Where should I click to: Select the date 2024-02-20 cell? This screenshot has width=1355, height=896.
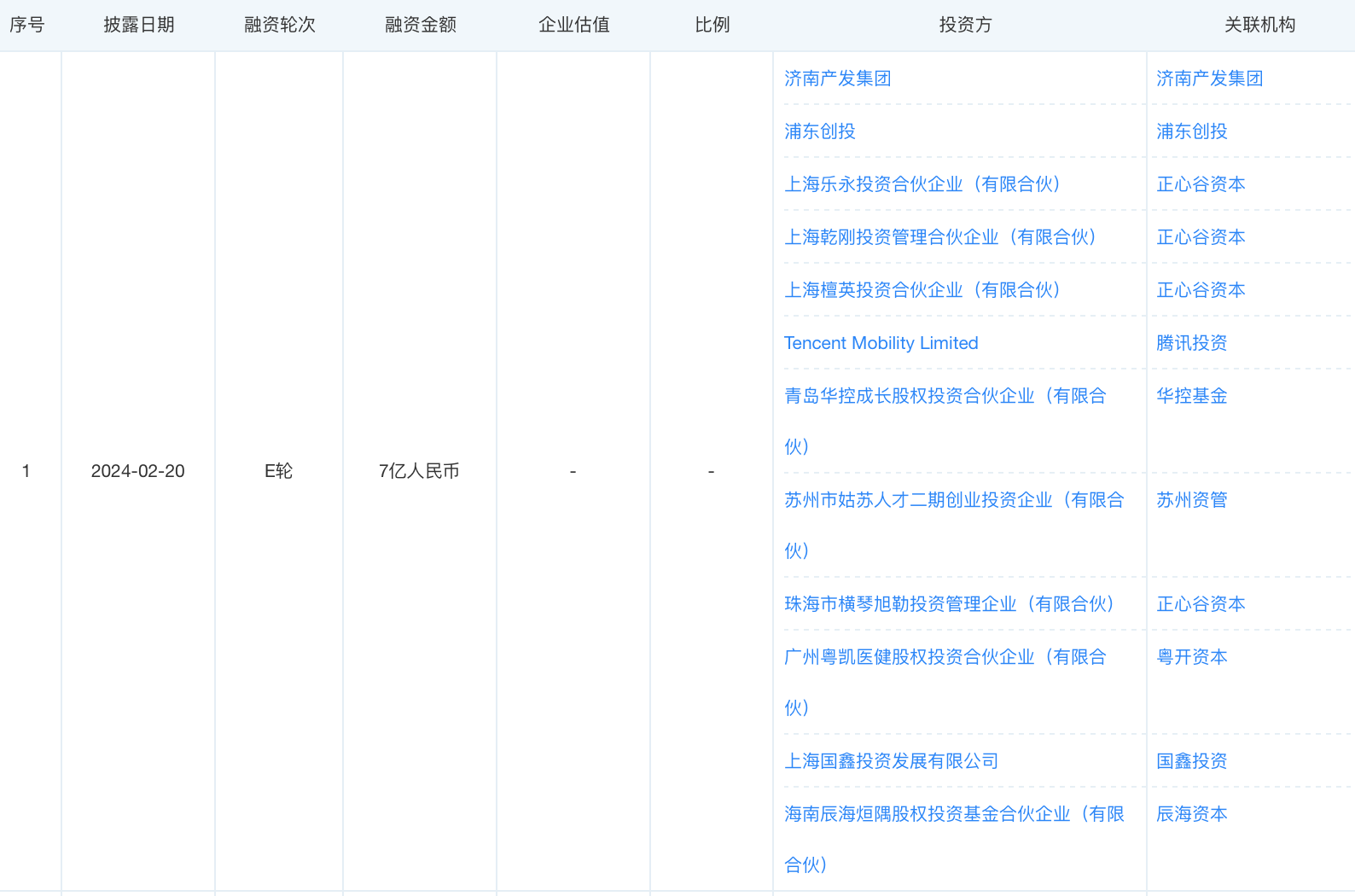point(138,471)
